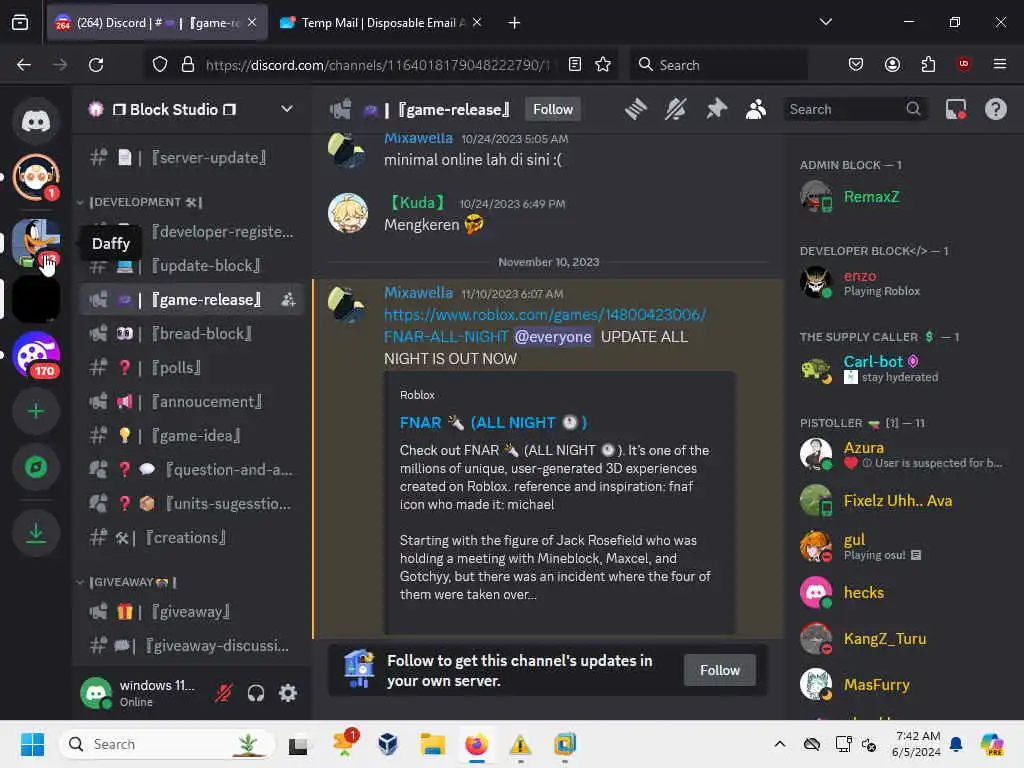Open the Threads icon in channel header

pos(635,110)
